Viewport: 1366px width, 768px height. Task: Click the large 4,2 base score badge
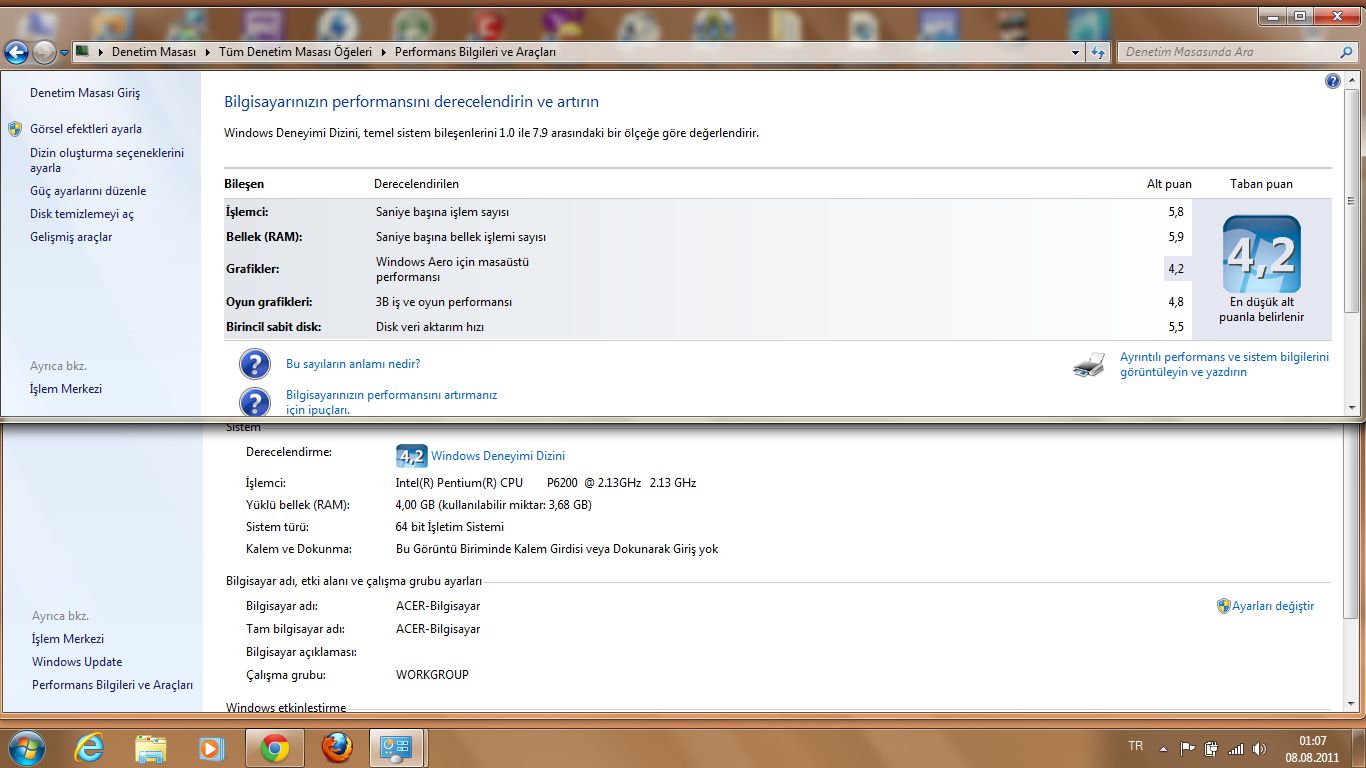tap(1262, 254)
